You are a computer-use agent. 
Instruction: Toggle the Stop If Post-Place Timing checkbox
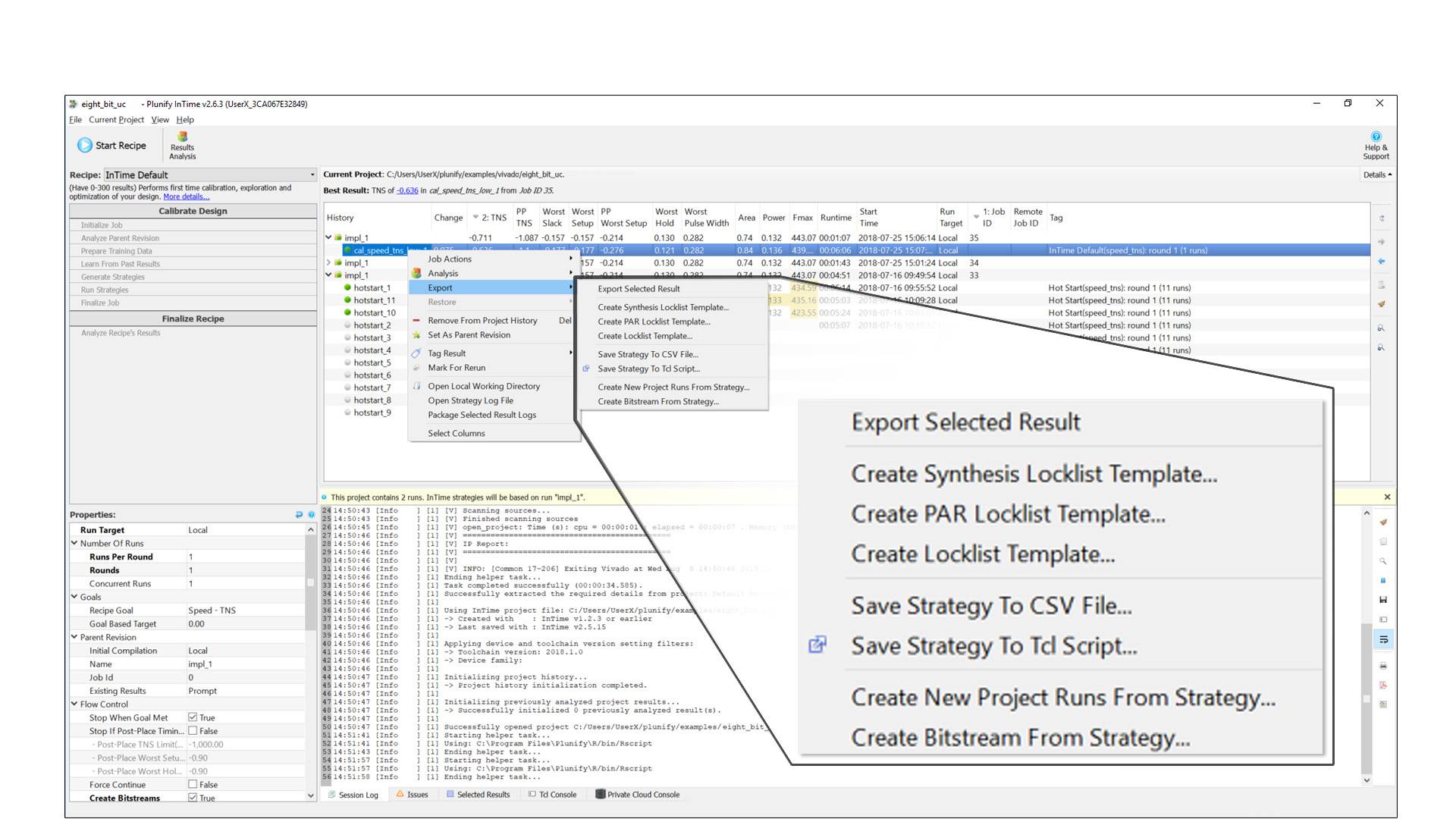coord(193,731)
